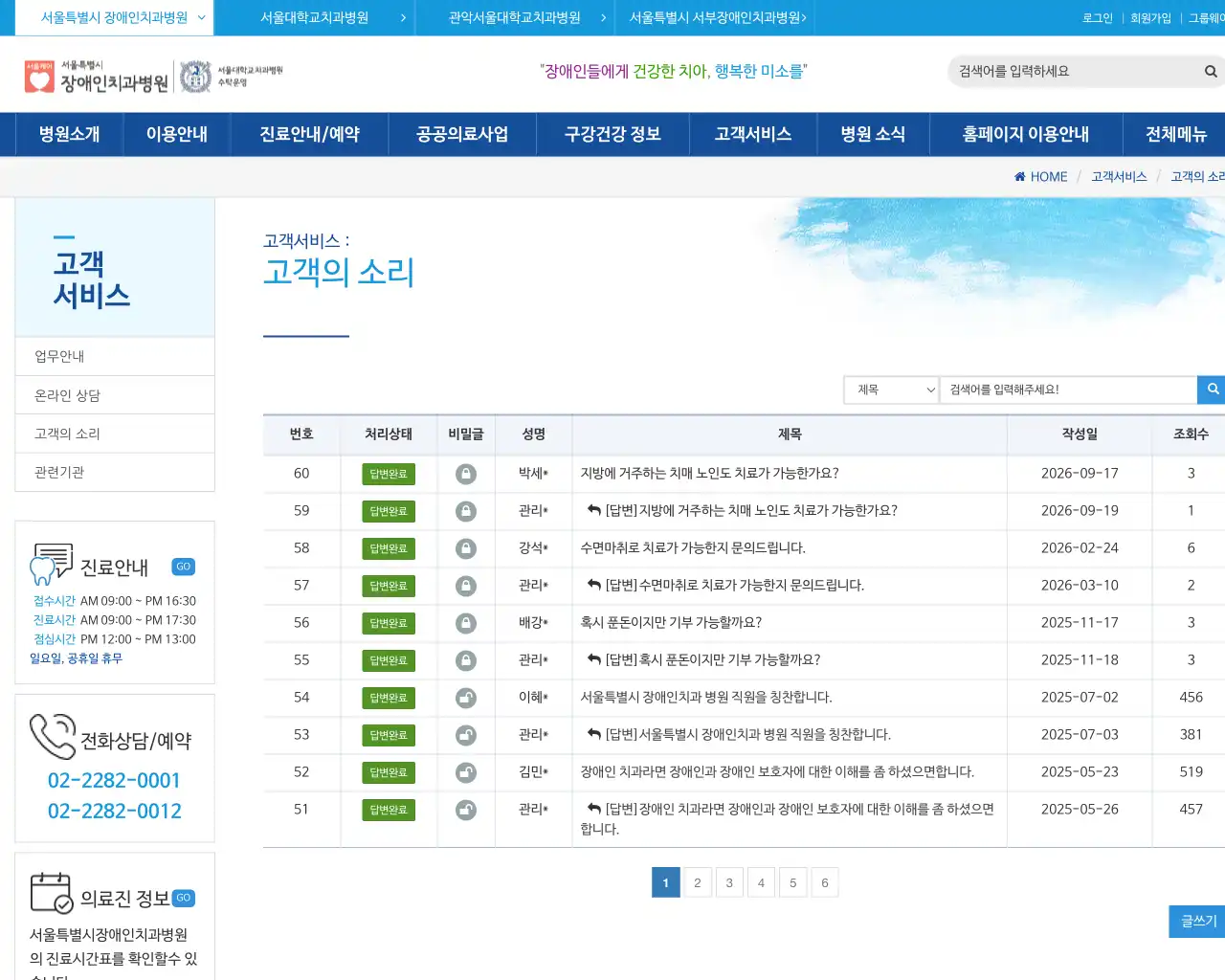Image resolution: width=1225 pixels, height=980 pixels.
Task: Click the board search text field
Action: click(x=1068, y=390)
